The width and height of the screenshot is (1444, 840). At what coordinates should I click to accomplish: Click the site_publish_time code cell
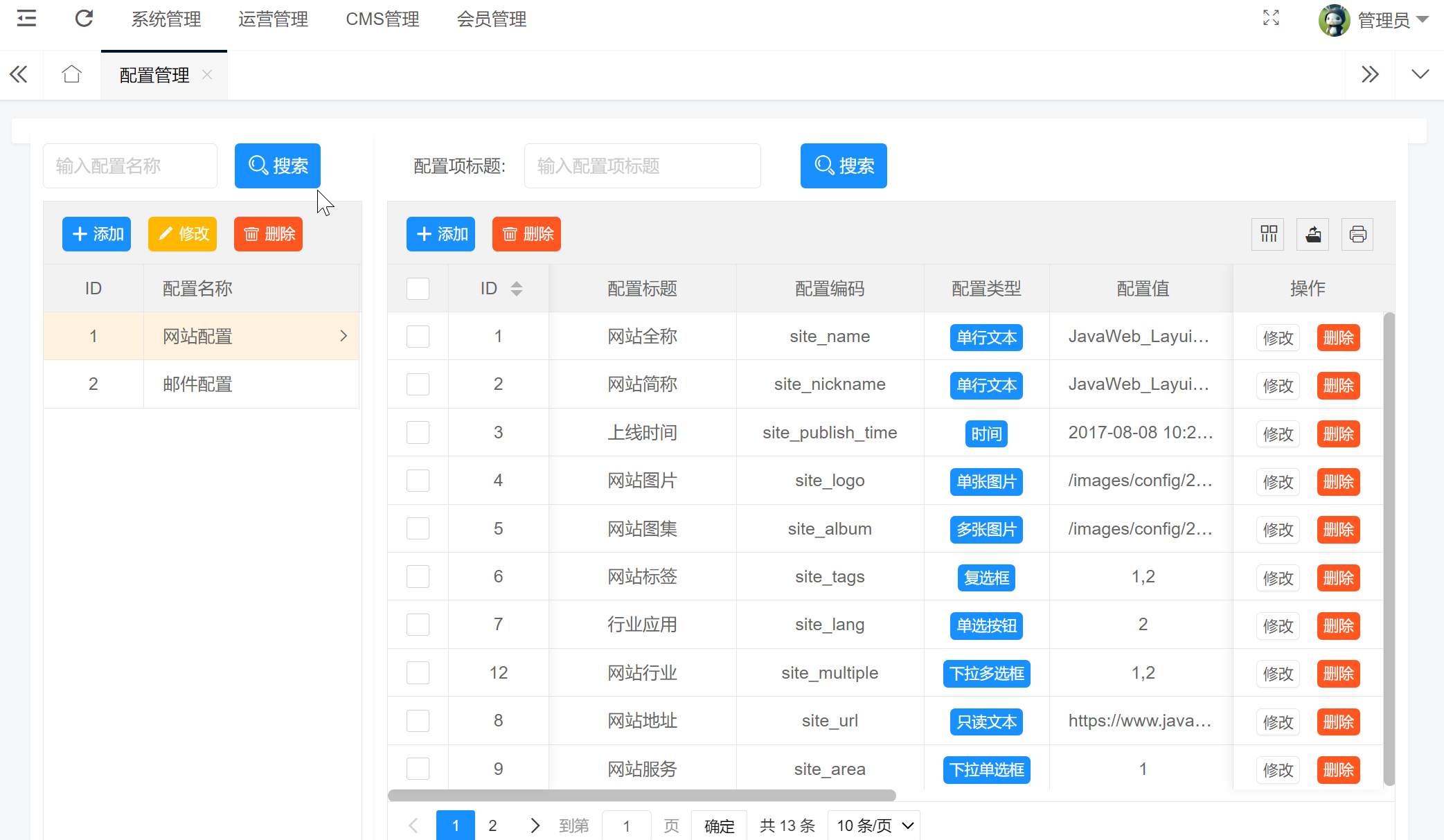coord(830,433)
